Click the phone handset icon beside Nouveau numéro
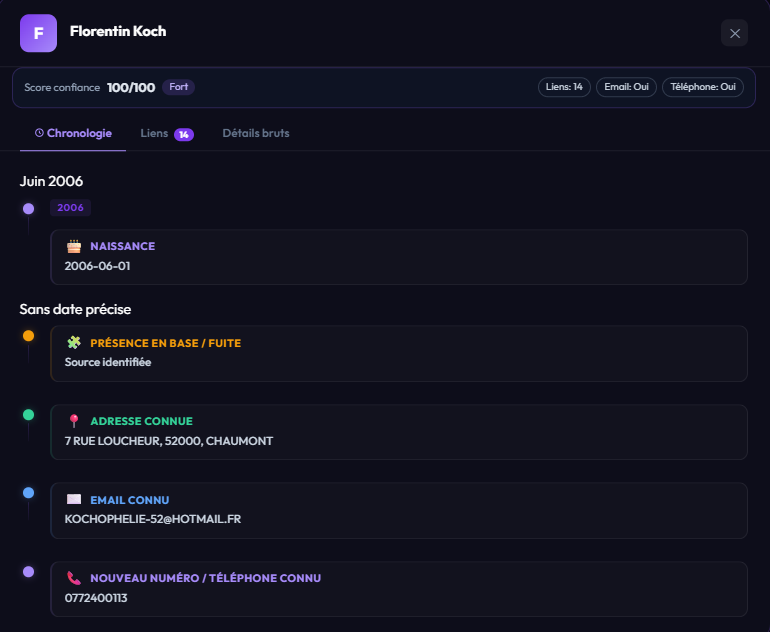 pos(74,578)
